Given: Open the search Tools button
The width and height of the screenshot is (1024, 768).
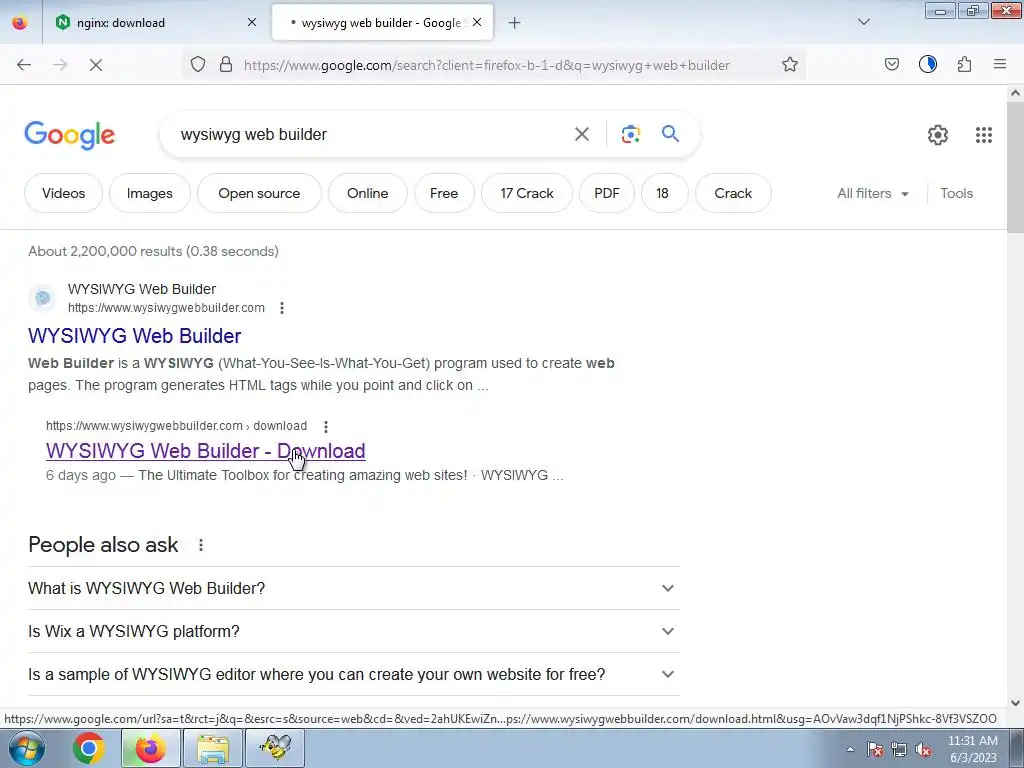Looking at the screenshot, I should tap(956, 193).
